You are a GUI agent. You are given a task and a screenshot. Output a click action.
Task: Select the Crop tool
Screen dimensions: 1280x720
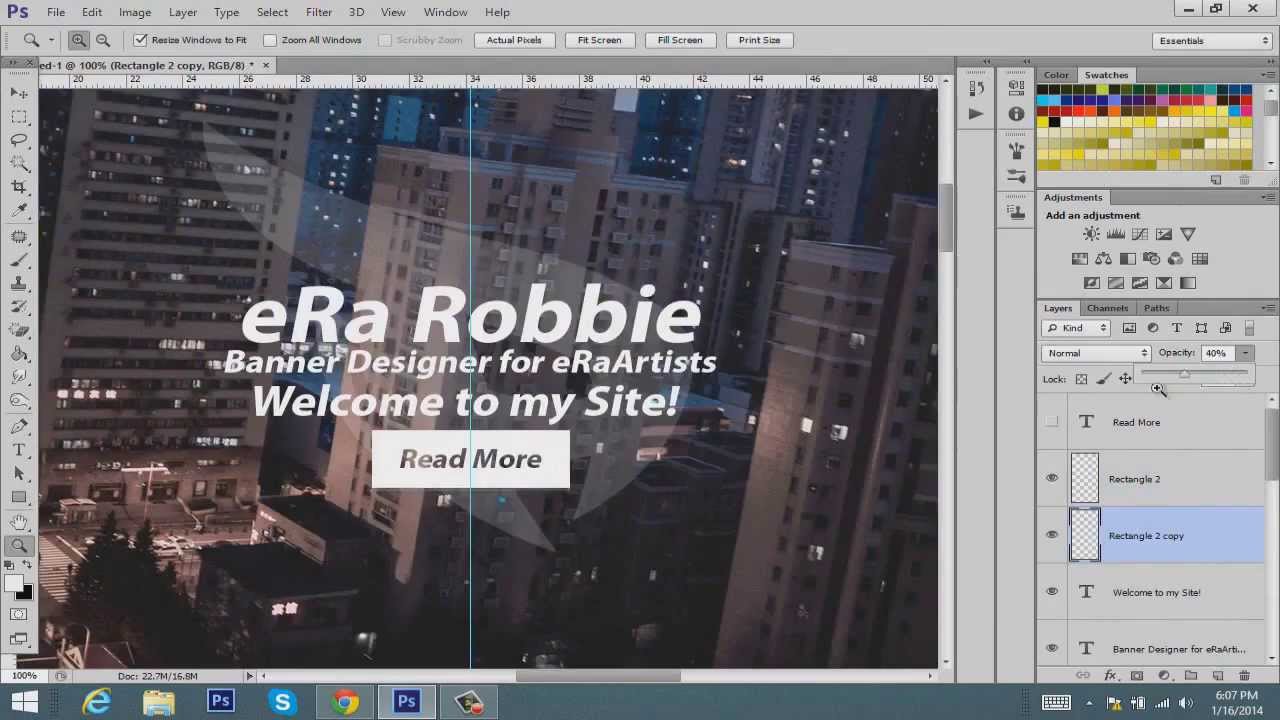19,187
